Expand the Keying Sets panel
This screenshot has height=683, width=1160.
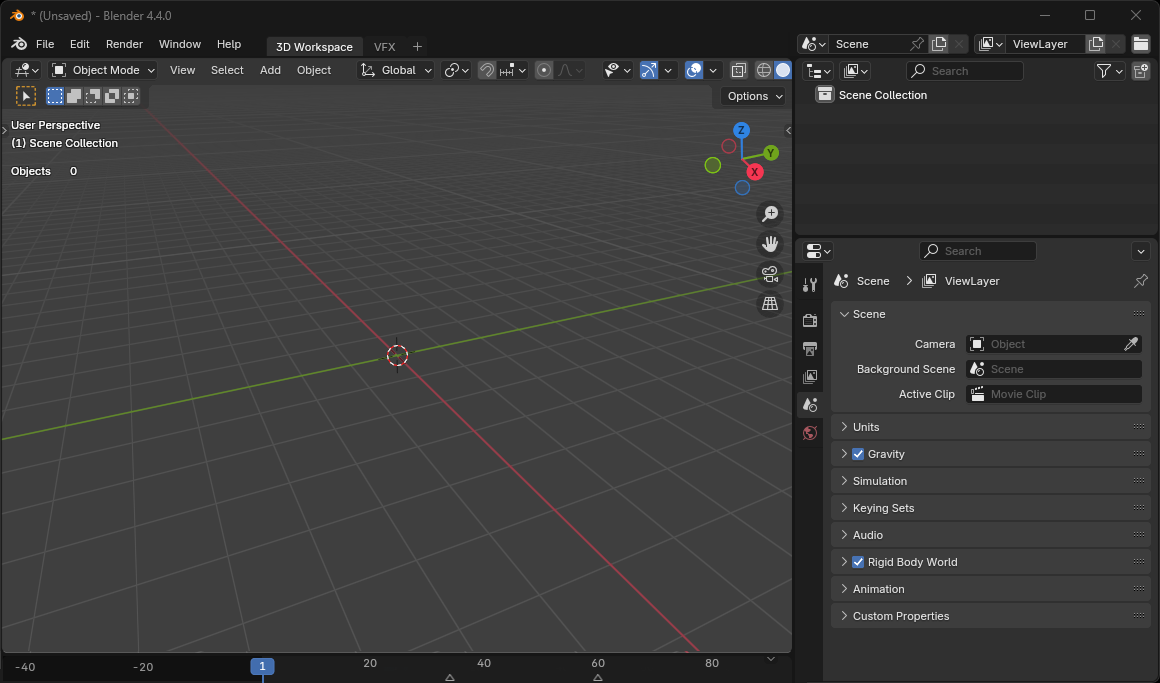991,508
